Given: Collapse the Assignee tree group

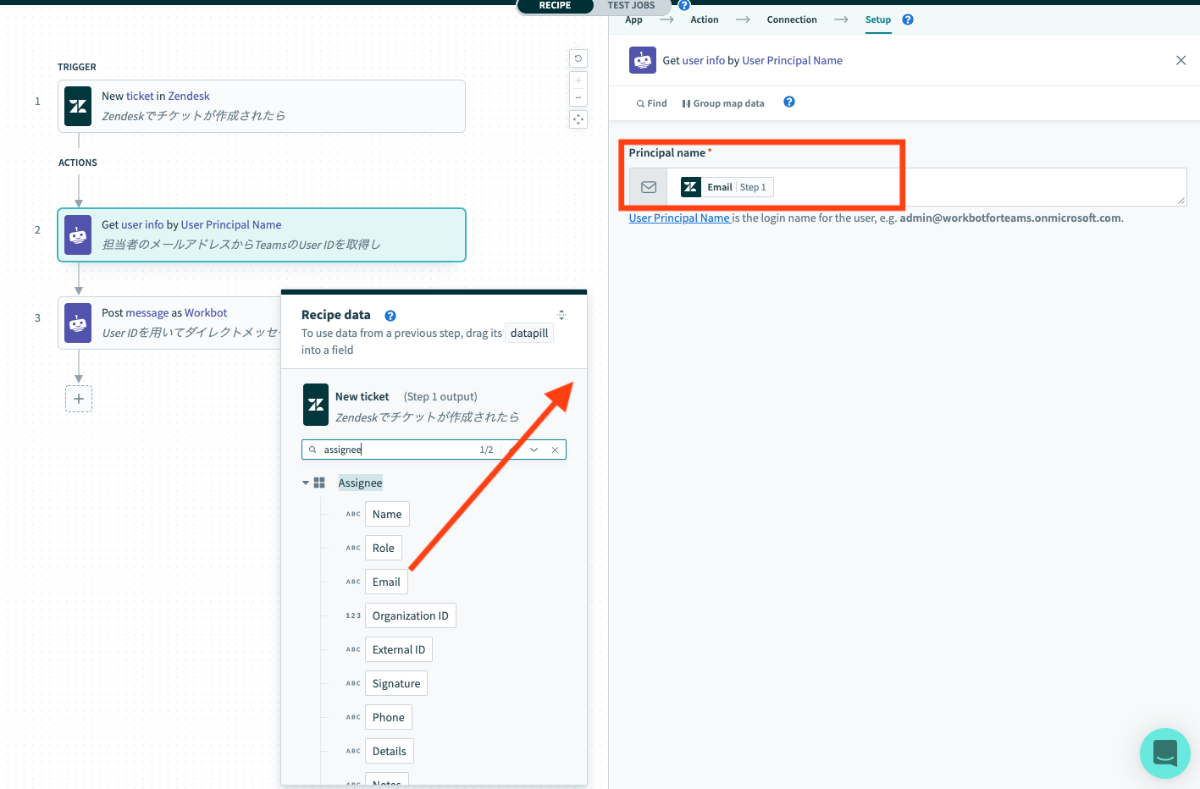Looking at the screenshot, I should (x=305, y=483).
